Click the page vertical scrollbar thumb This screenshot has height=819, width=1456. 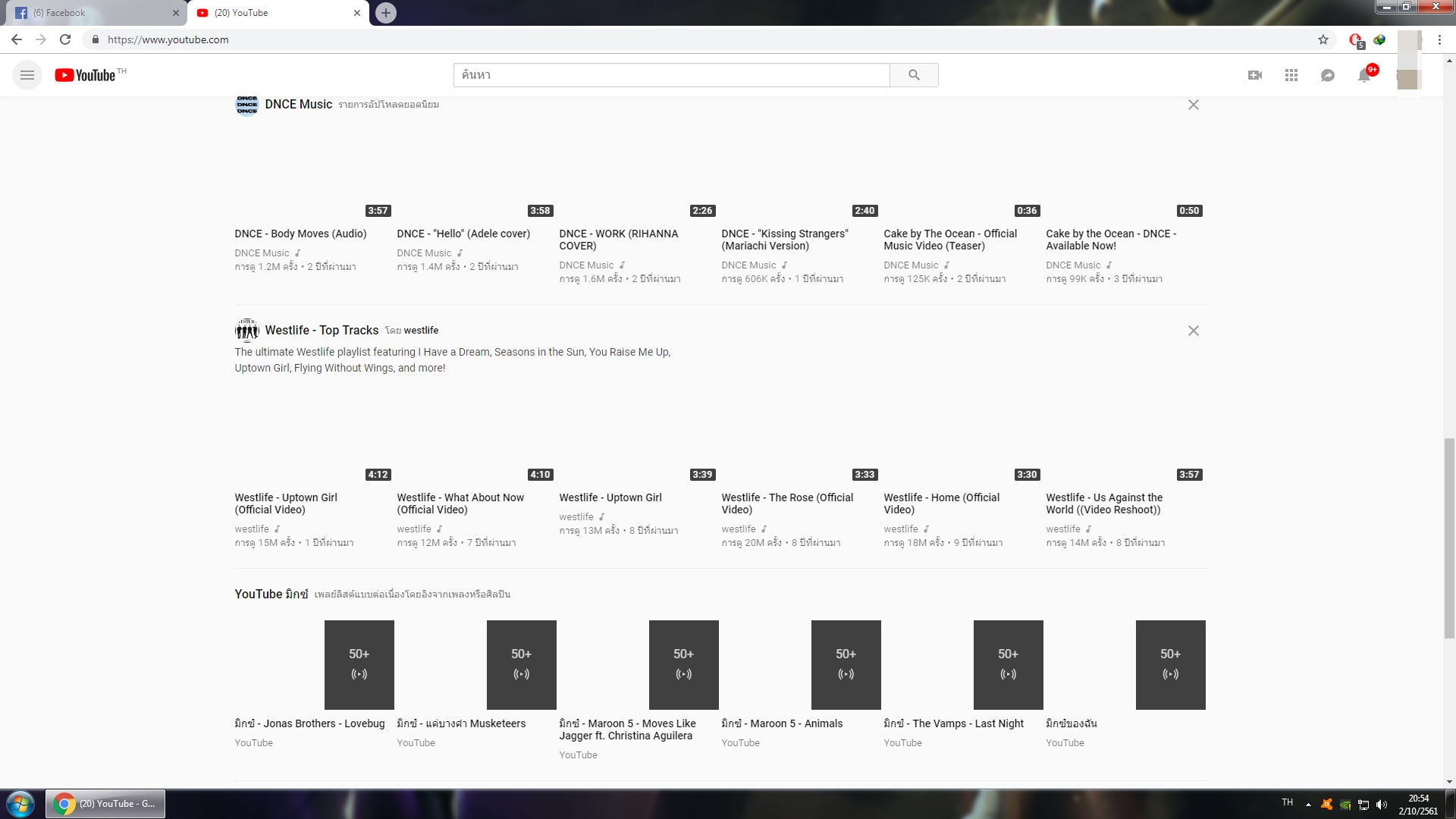coord(1449,538)
